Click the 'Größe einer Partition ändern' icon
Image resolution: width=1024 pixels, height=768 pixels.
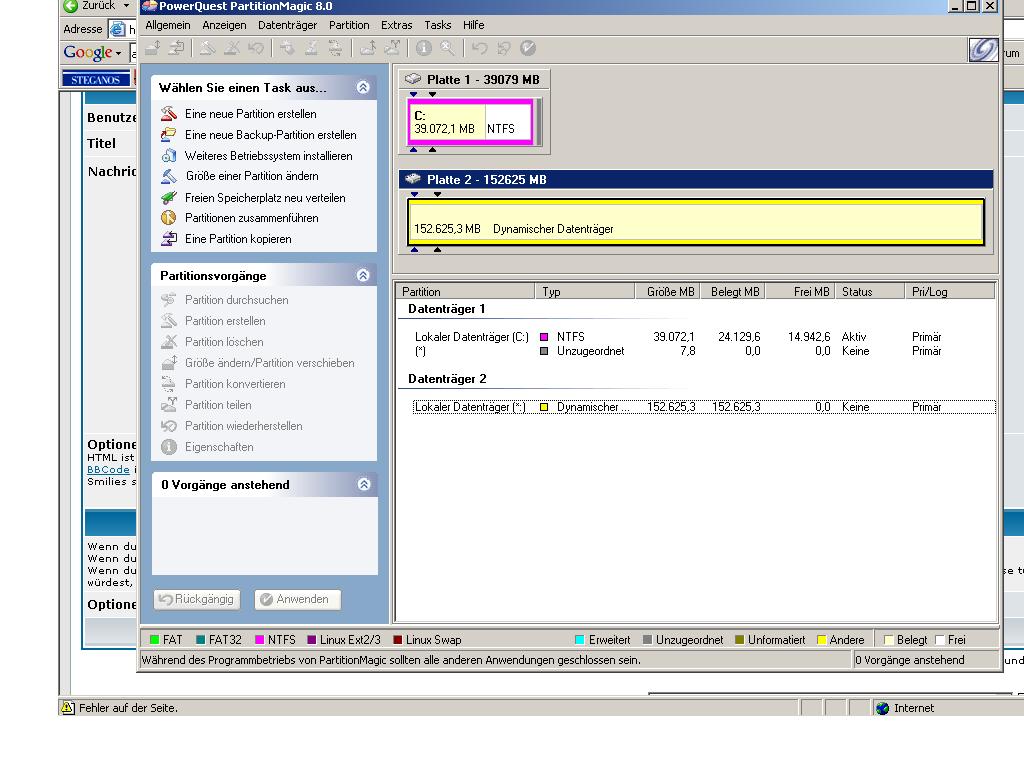(169, 176)
